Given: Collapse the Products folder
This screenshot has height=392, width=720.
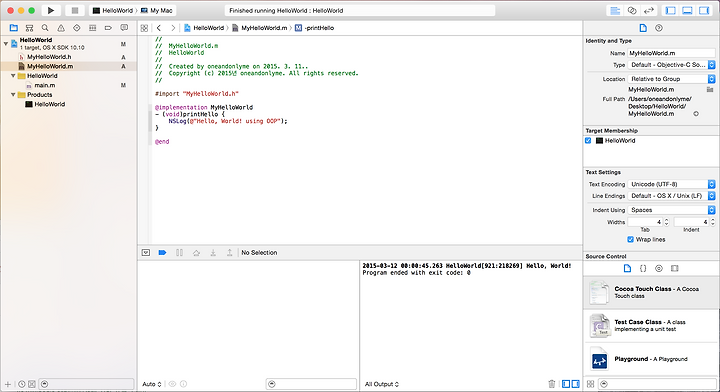Looking at the screenshot, I should (13, 95).
